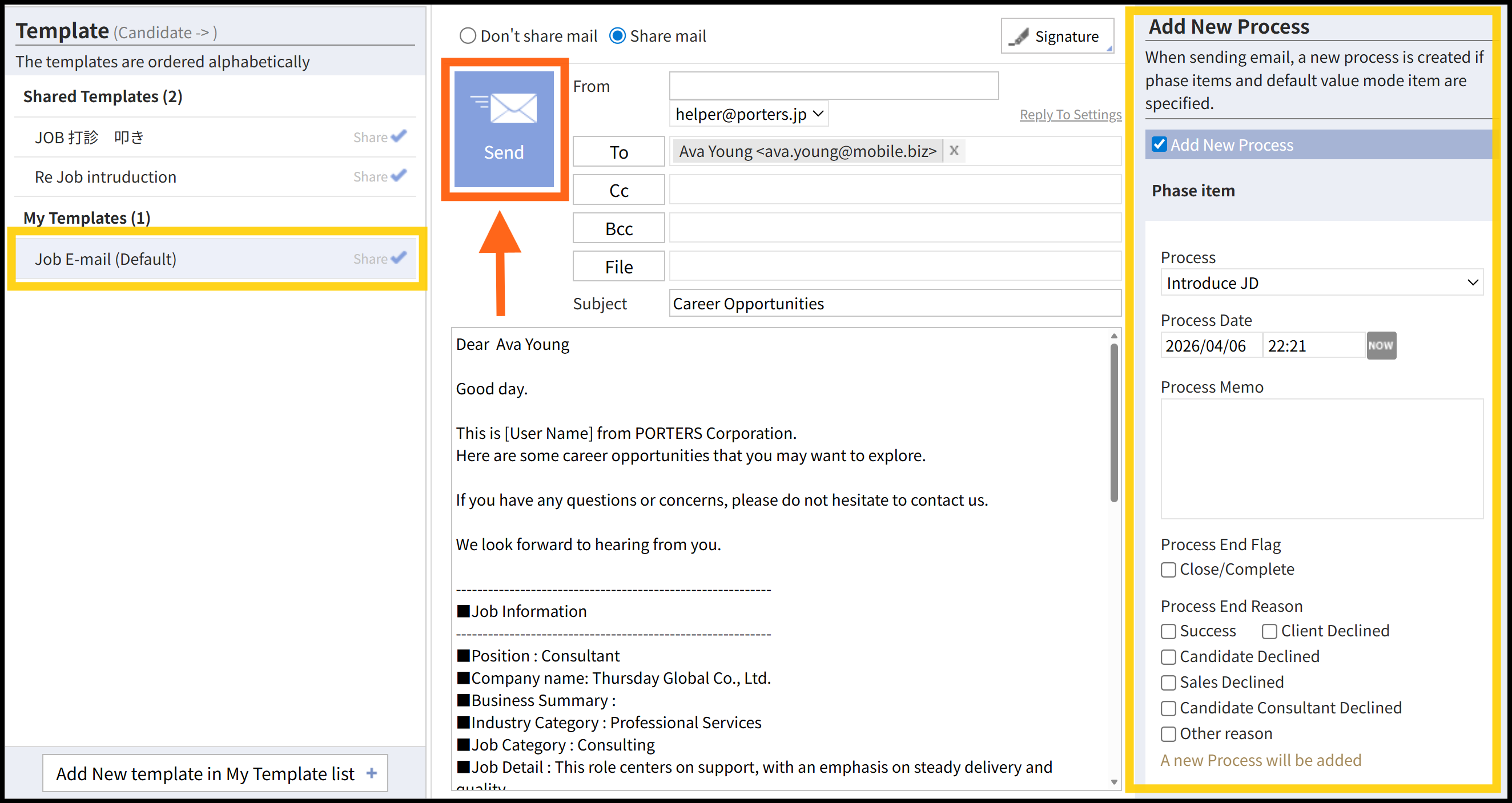Image resolution: width=1512 pixels, height=803 pixels.
Task: Select Don't share mail radio option
Action: [467, 37]
